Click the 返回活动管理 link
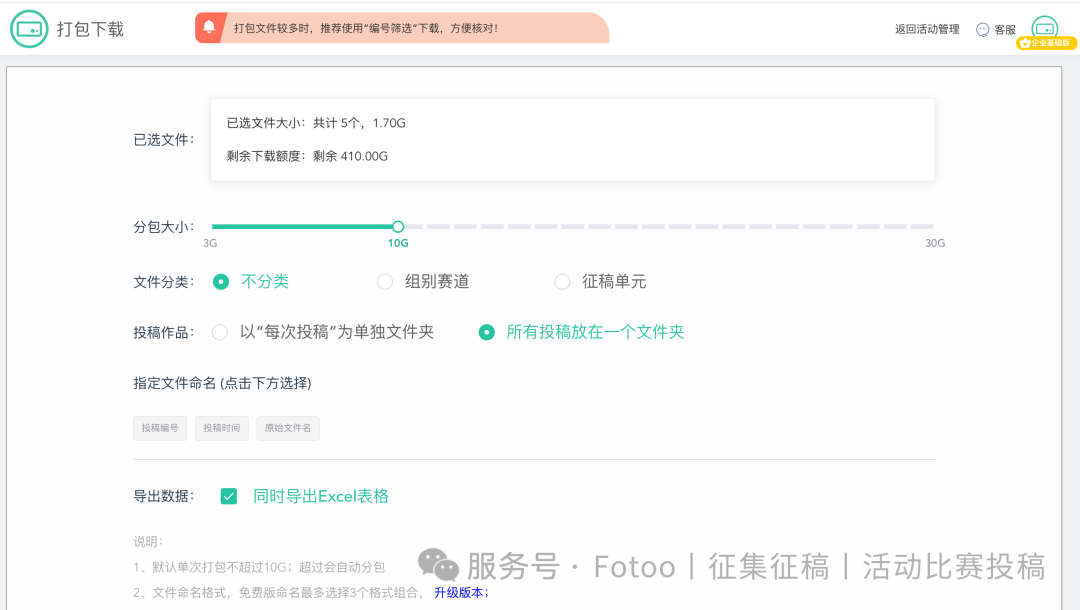Viewport: 1080px width, 610px height. 927,30
